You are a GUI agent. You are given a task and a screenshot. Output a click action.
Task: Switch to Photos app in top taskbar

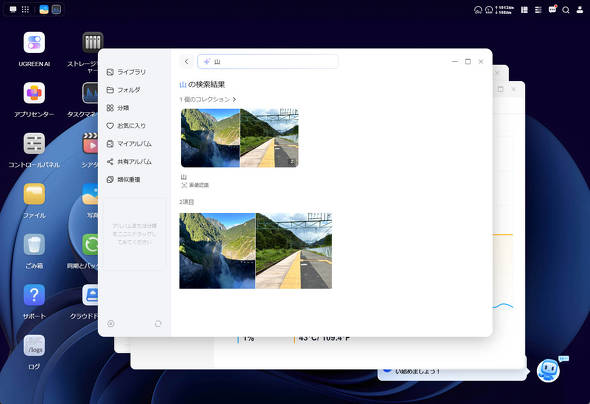point(44,9)
